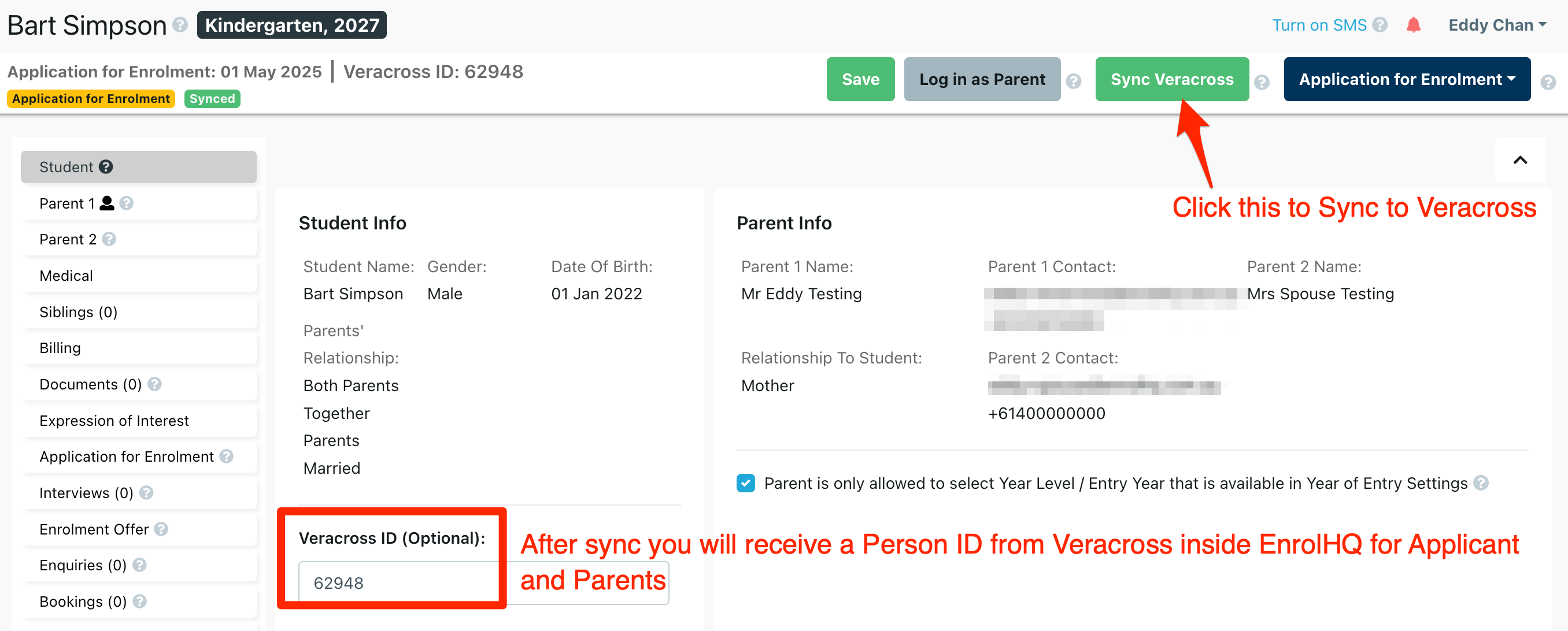Click the notification bell icon
The width and height of the screenshot is (1568, 631).
pos(1414,25)
